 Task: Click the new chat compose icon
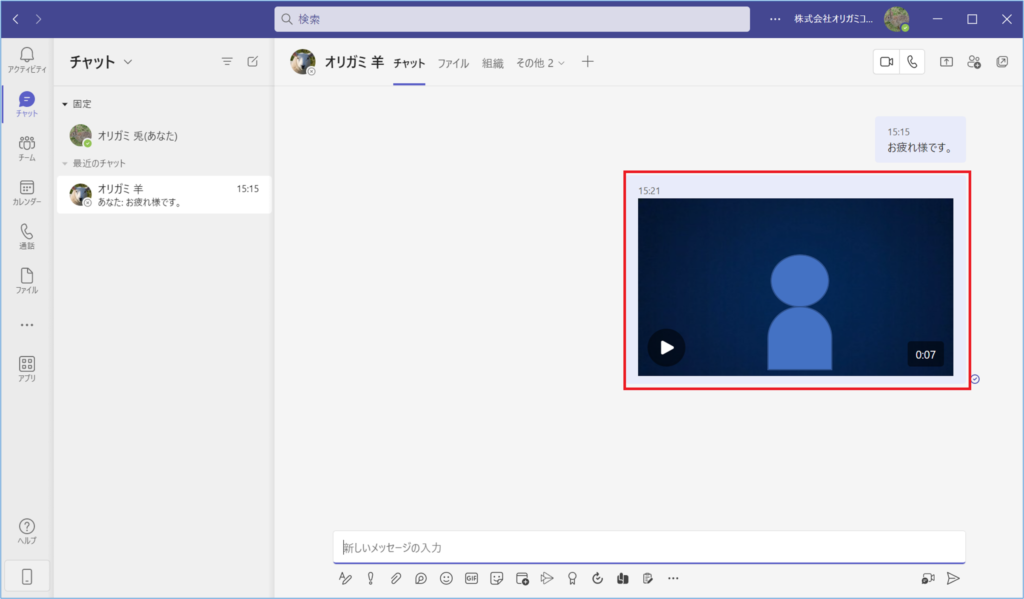coord(253,62)
